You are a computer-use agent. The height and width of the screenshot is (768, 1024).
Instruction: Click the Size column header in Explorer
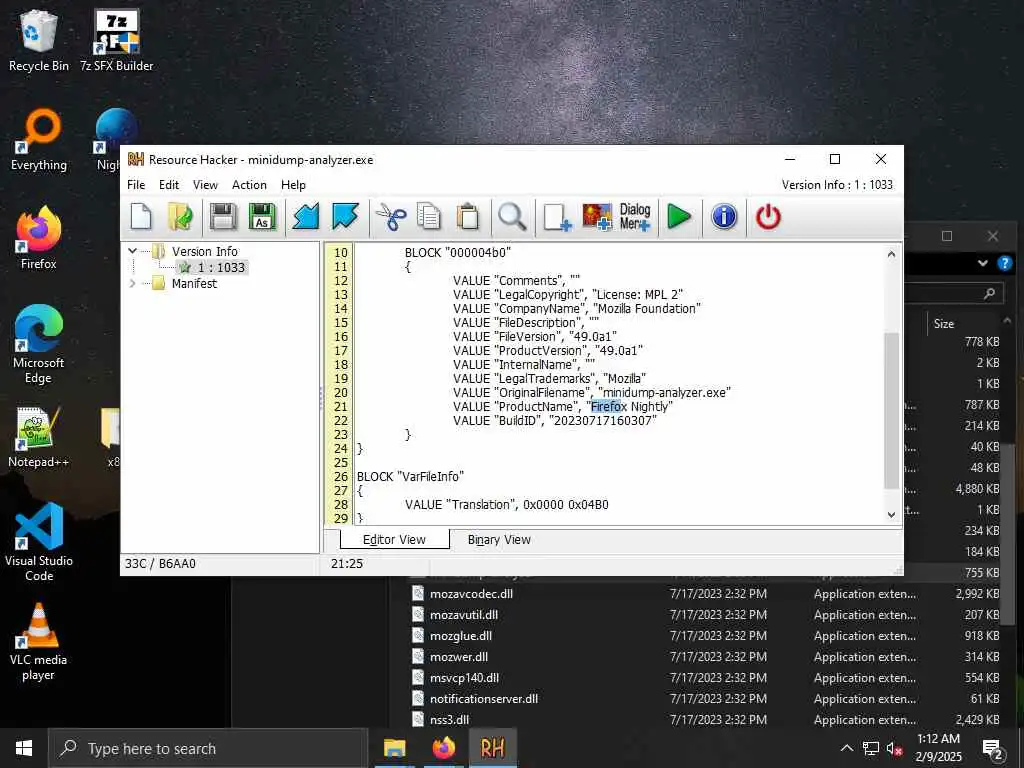click(x=944, y=323)
